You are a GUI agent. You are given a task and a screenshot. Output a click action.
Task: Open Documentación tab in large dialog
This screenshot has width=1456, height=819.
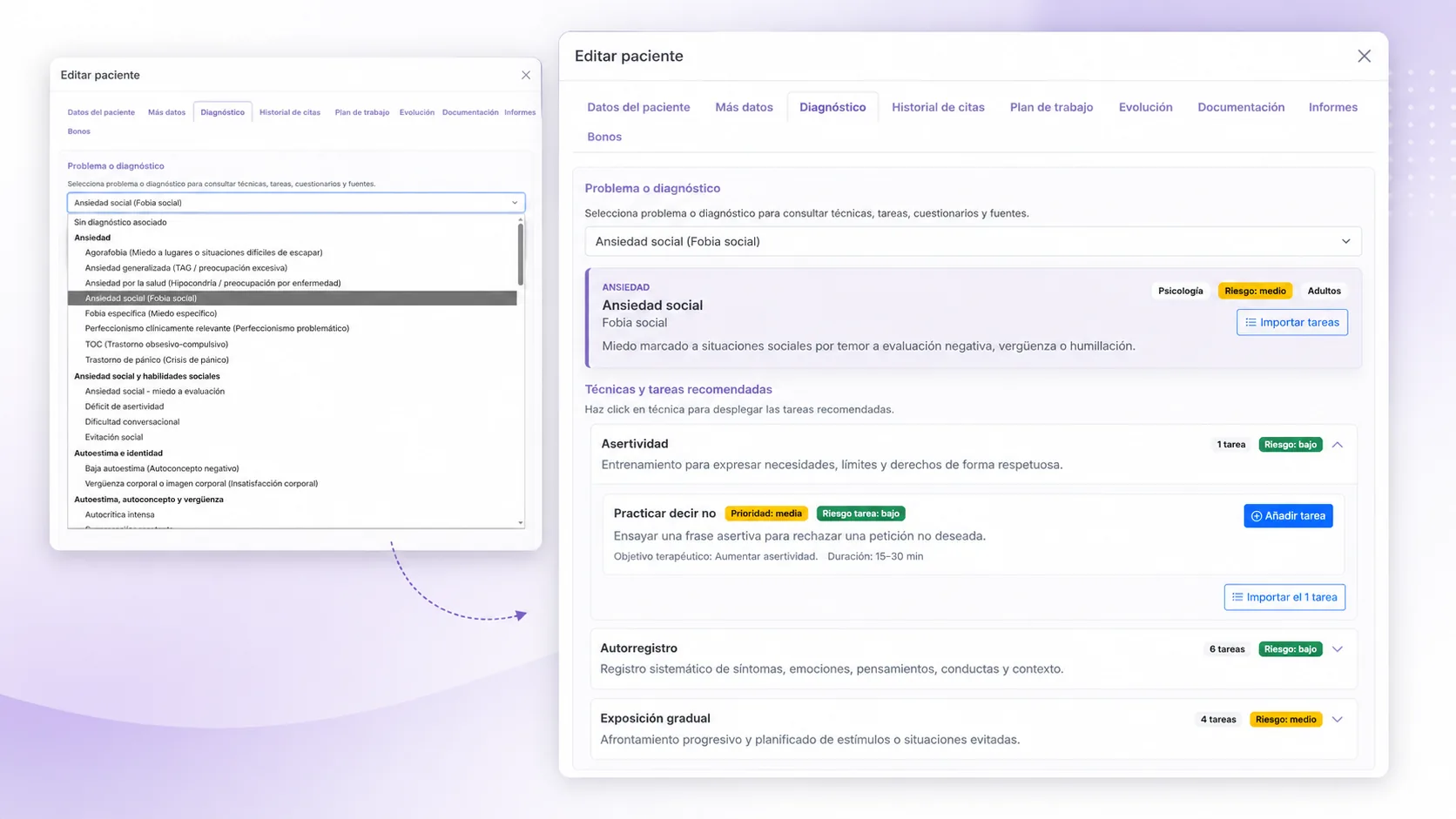point(1241,107)
